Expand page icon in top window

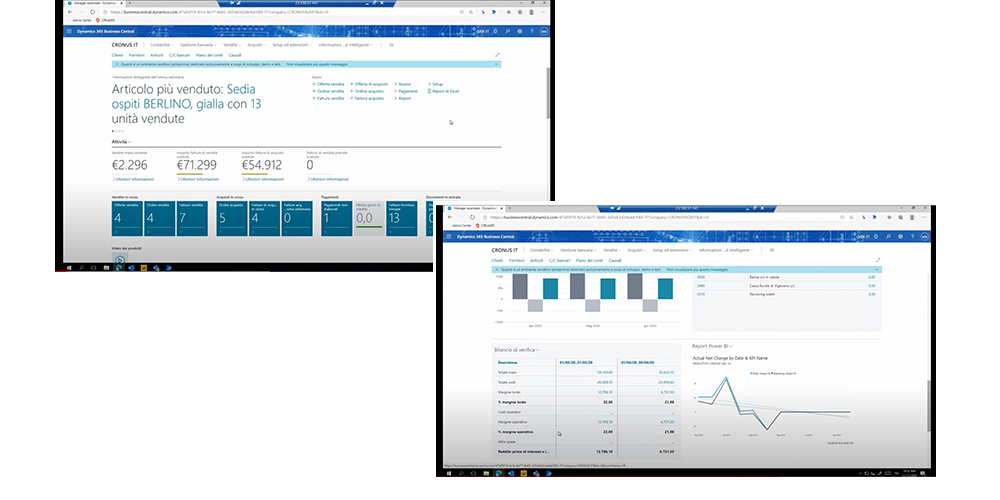[498, 54]
